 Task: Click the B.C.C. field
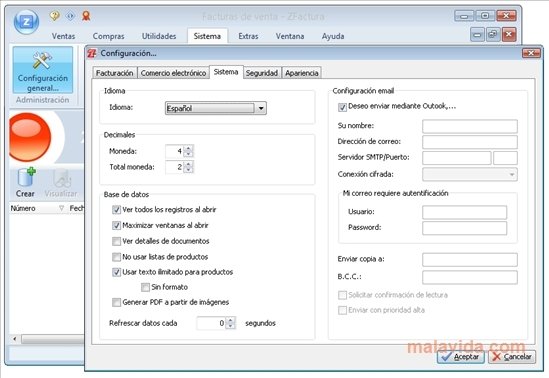click(x=470, y=277)
